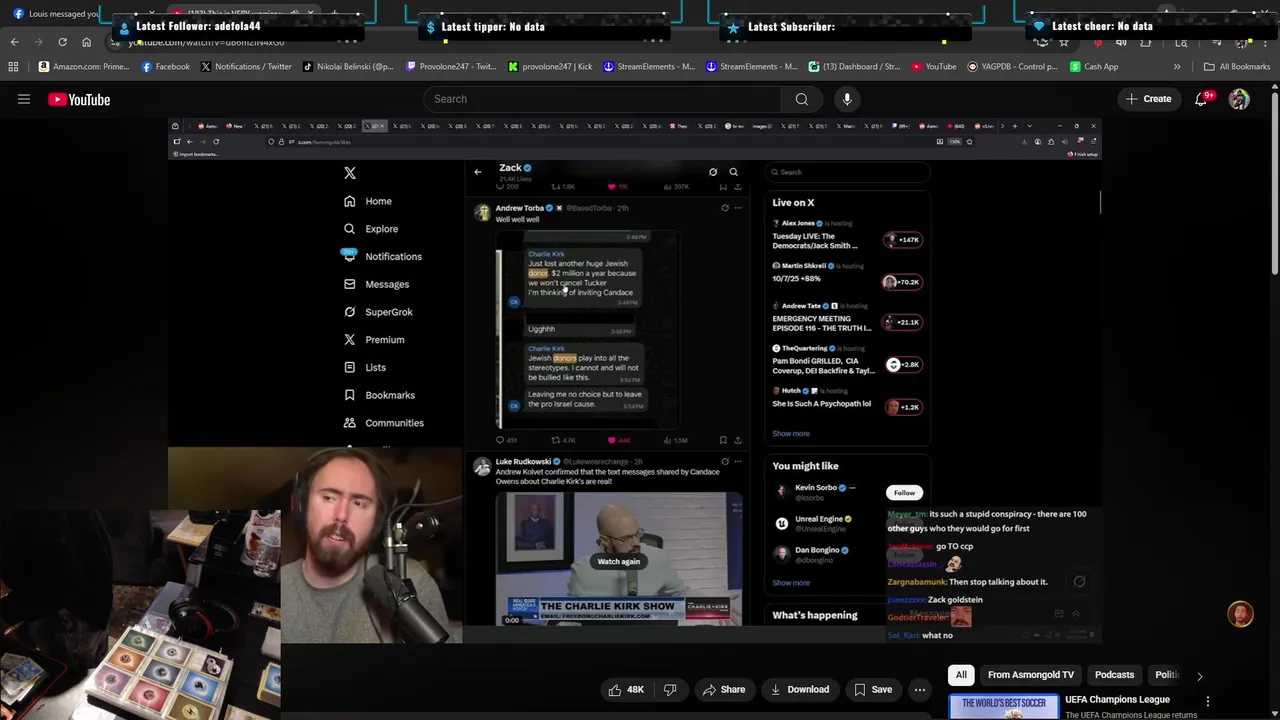
Task: Open Provolone247 Twitch bookmark
Action: point(451,67)
